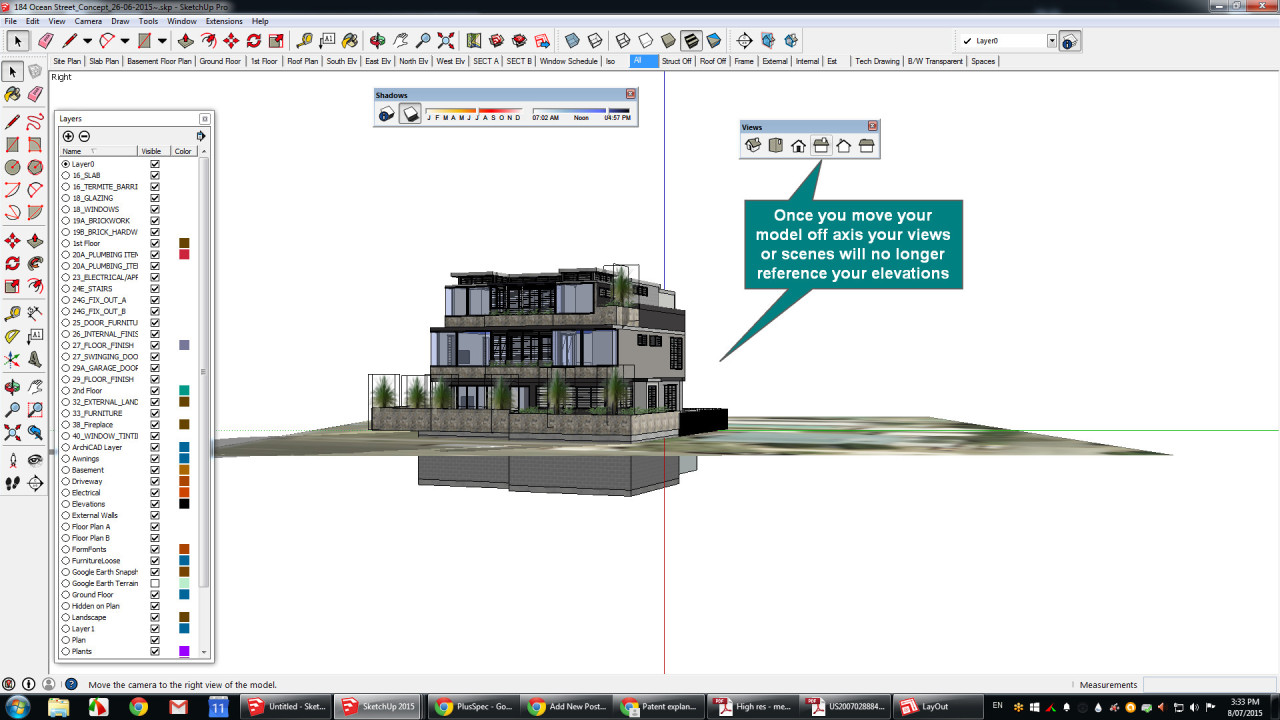Select the Push/Pull tool in top toolbar
1280x720 pixels.
tap(185, 41)
